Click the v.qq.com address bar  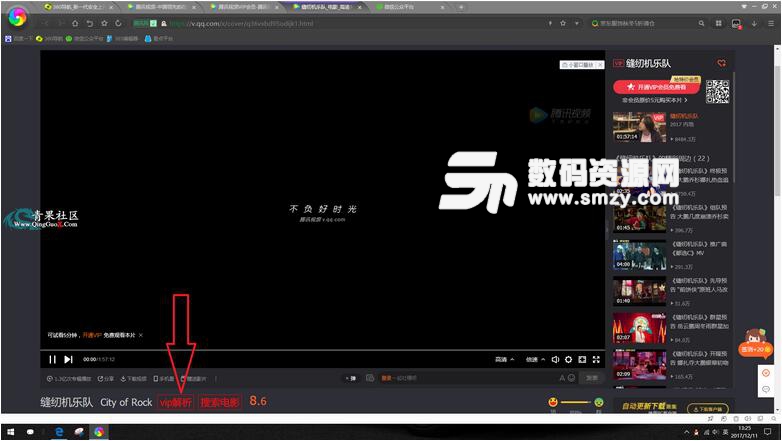349,23
